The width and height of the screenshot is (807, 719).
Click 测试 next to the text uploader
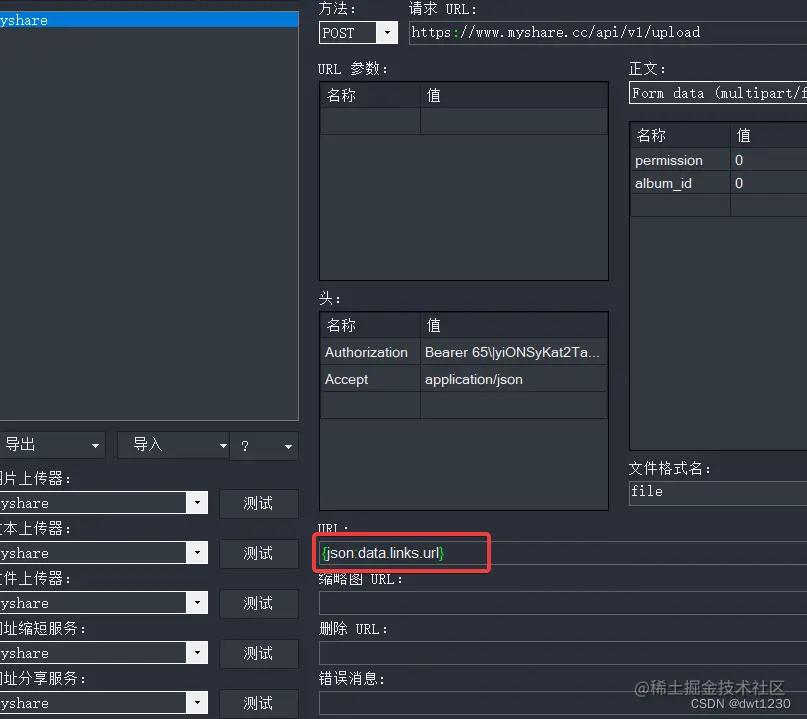tap(258, 553)
